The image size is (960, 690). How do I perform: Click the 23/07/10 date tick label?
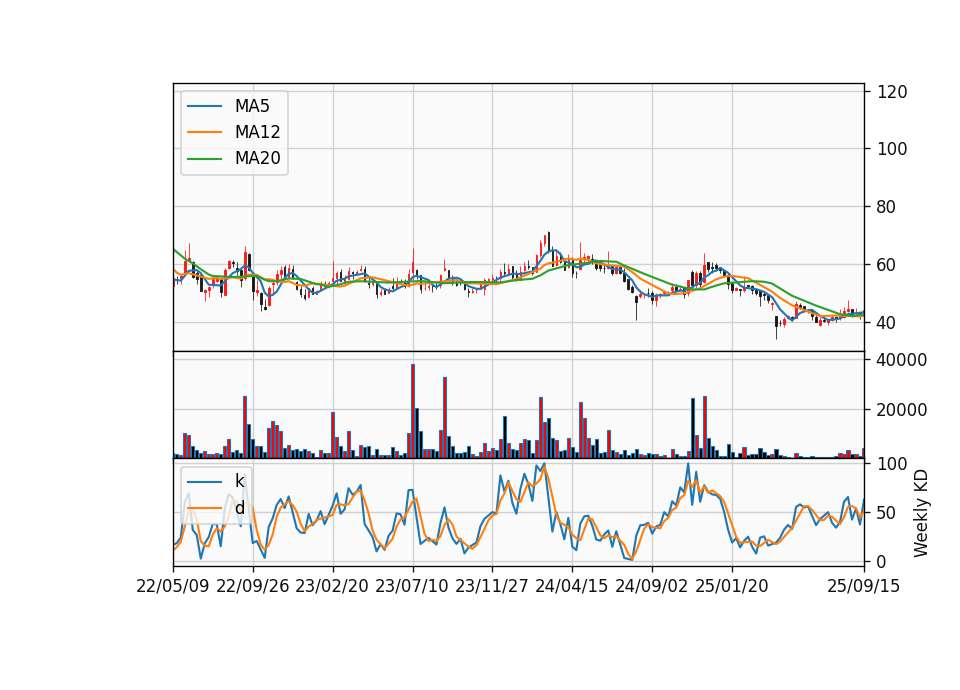[x=411, y=586]
